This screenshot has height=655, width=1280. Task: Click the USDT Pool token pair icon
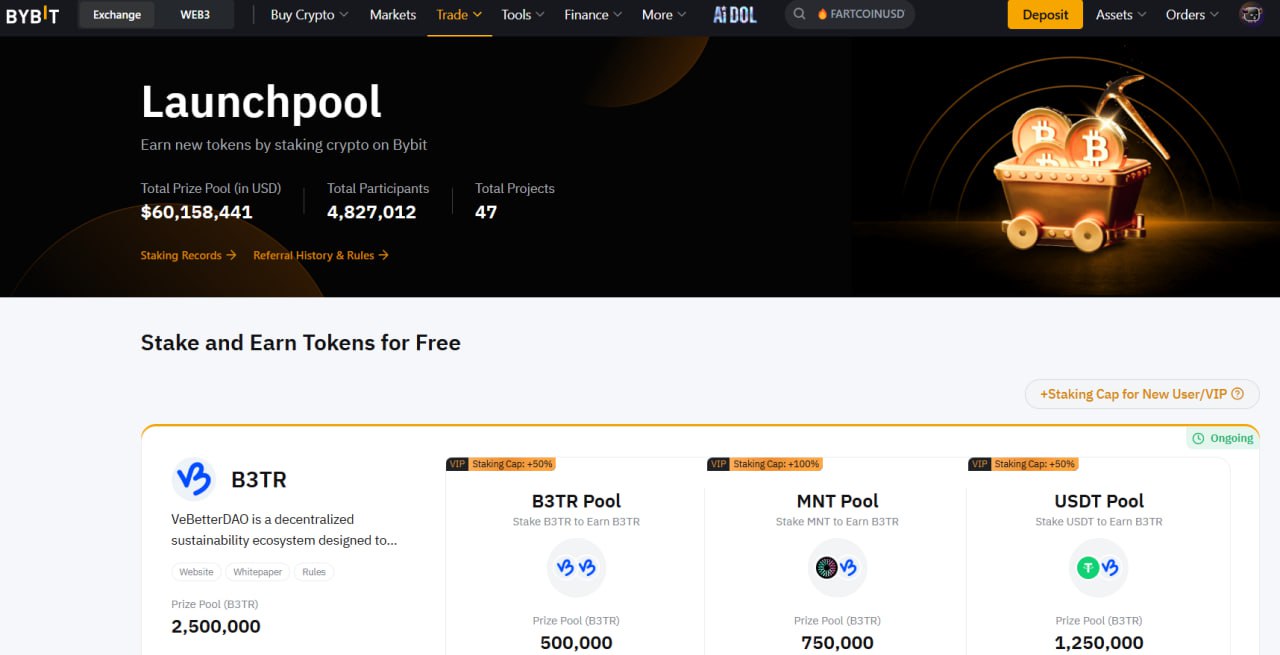1098,567
